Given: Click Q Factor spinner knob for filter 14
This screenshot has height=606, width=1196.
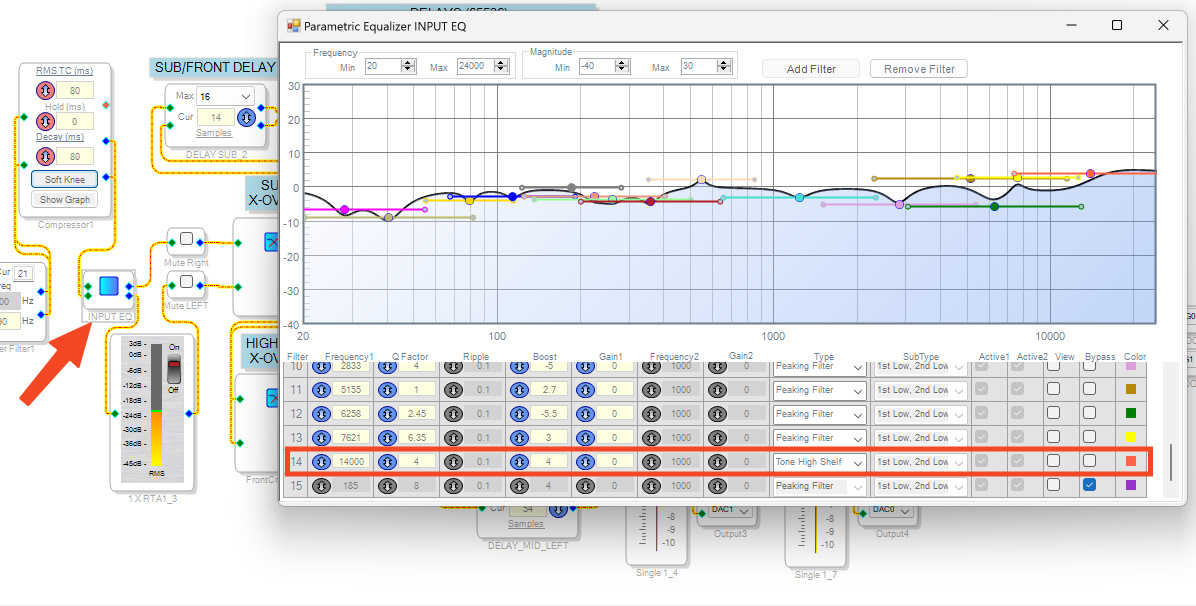Looking at the screenshot, I should point(387,462).
